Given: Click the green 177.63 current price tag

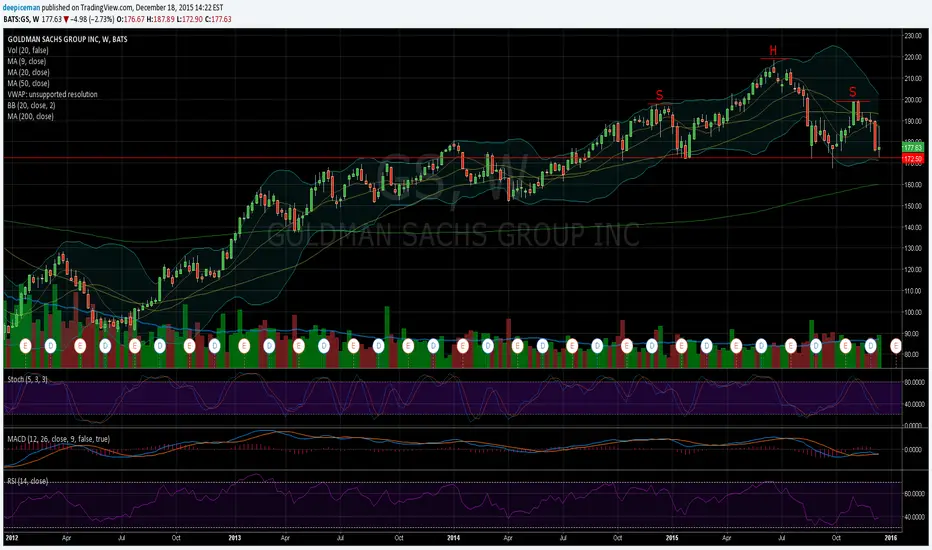Looking at the screenshot, I should tap(912, 147).
